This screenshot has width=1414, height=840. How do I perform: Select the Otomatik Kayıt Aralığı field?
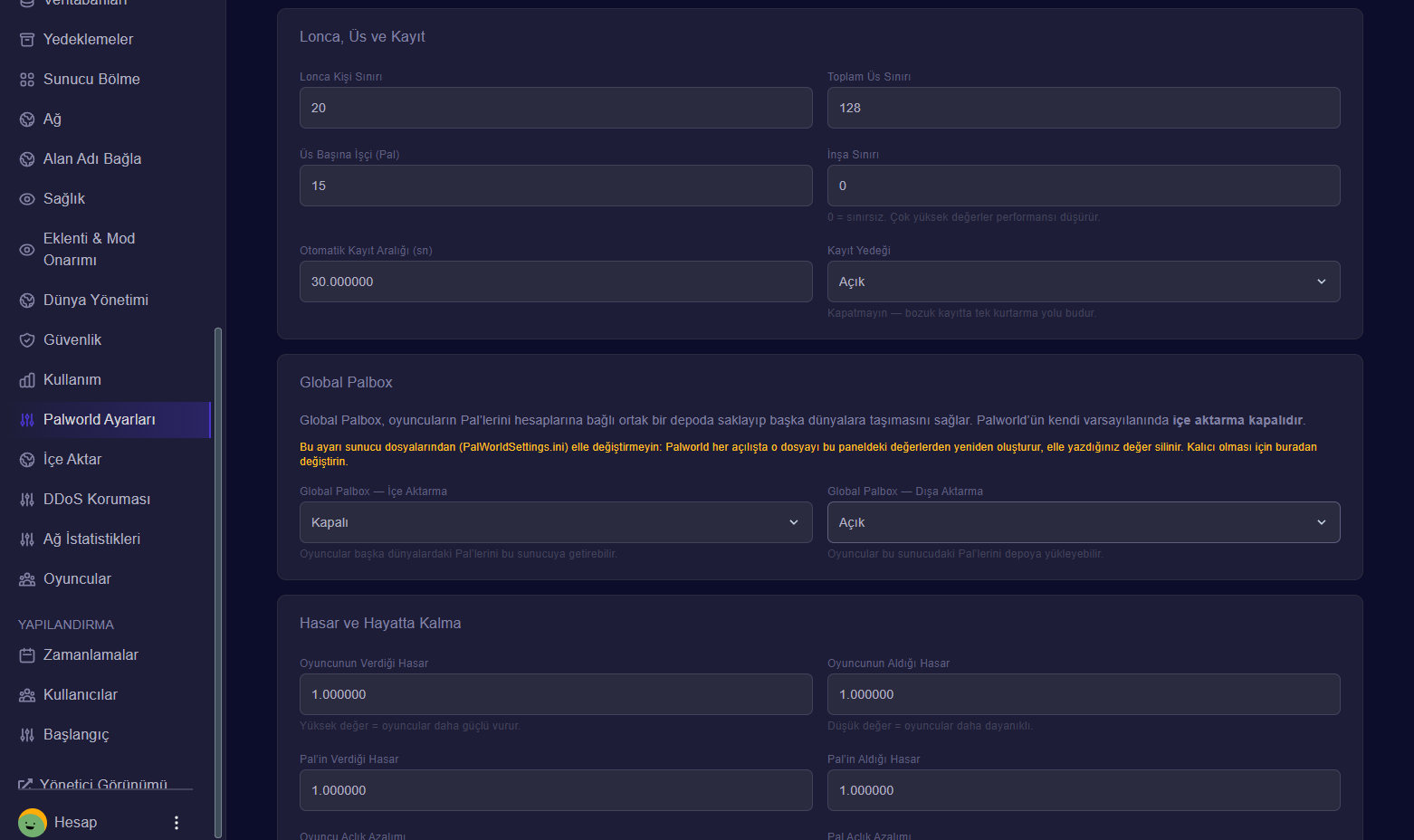[556, 282]
